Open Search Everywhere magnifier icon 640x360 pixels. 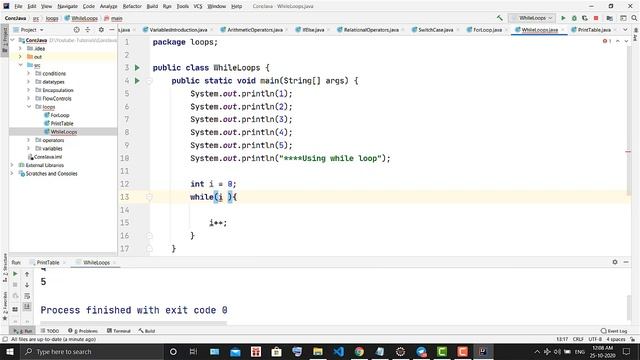634,18
